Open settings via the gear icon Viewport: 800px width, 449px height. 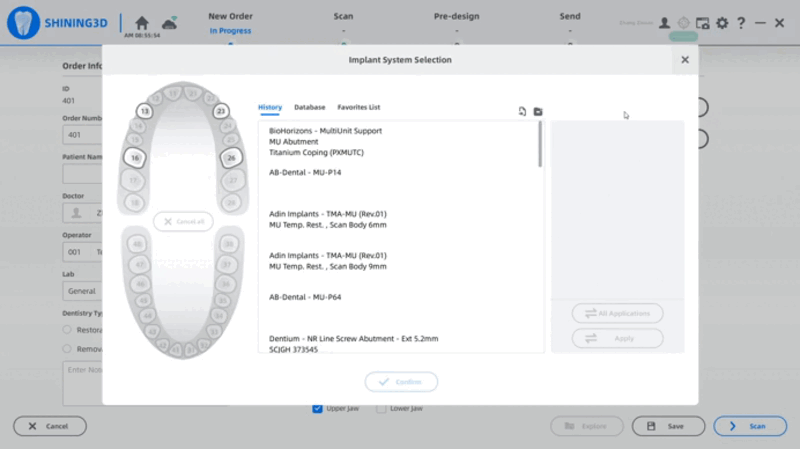pyautogui.click(x=722, y=23)
